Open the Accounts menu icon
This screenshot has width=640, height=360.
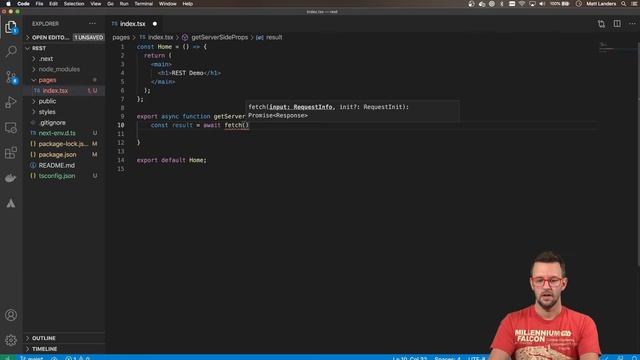click(11, 315)
